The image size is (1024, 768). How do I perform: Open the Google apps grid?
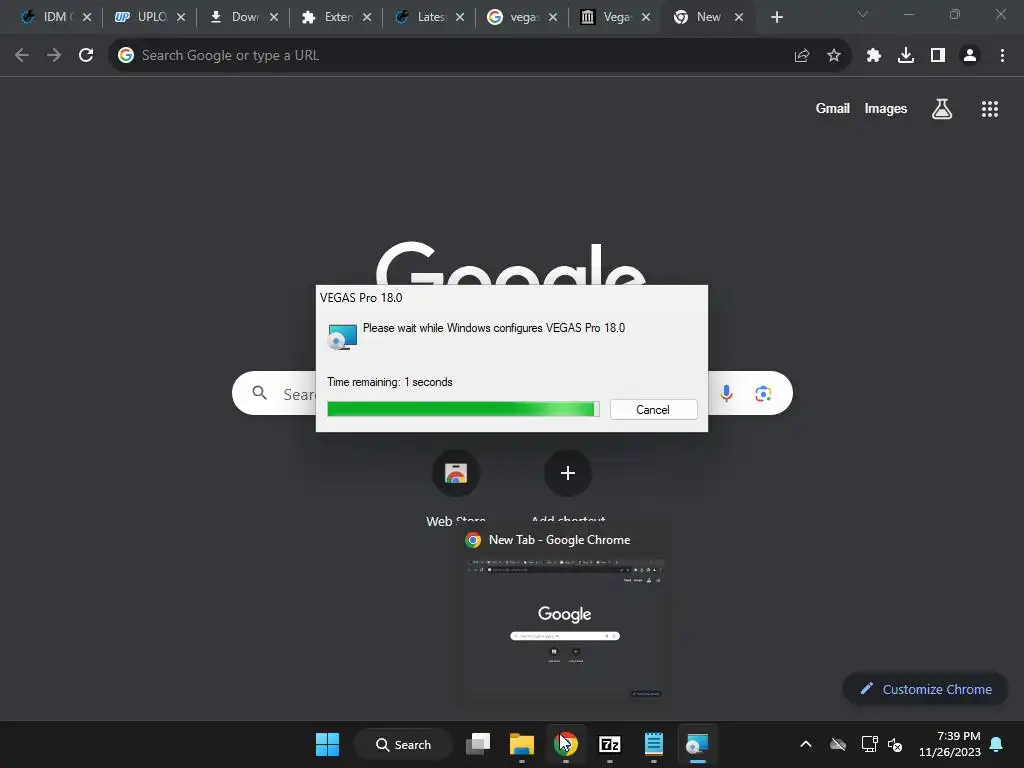click(989, 108)
